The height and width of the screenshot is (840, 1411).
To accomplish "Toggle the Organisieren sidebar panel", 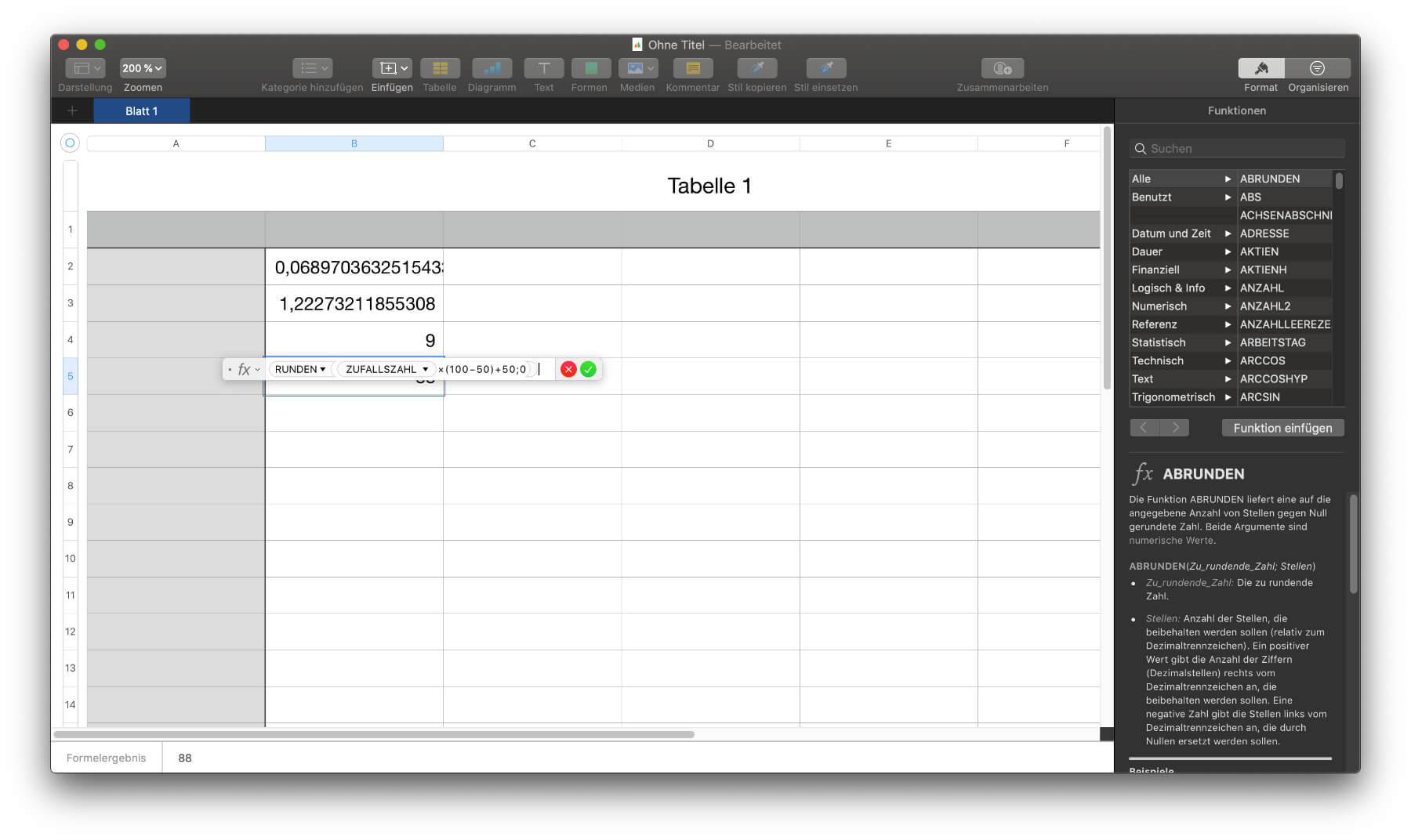I will [x=1318, y=69].
